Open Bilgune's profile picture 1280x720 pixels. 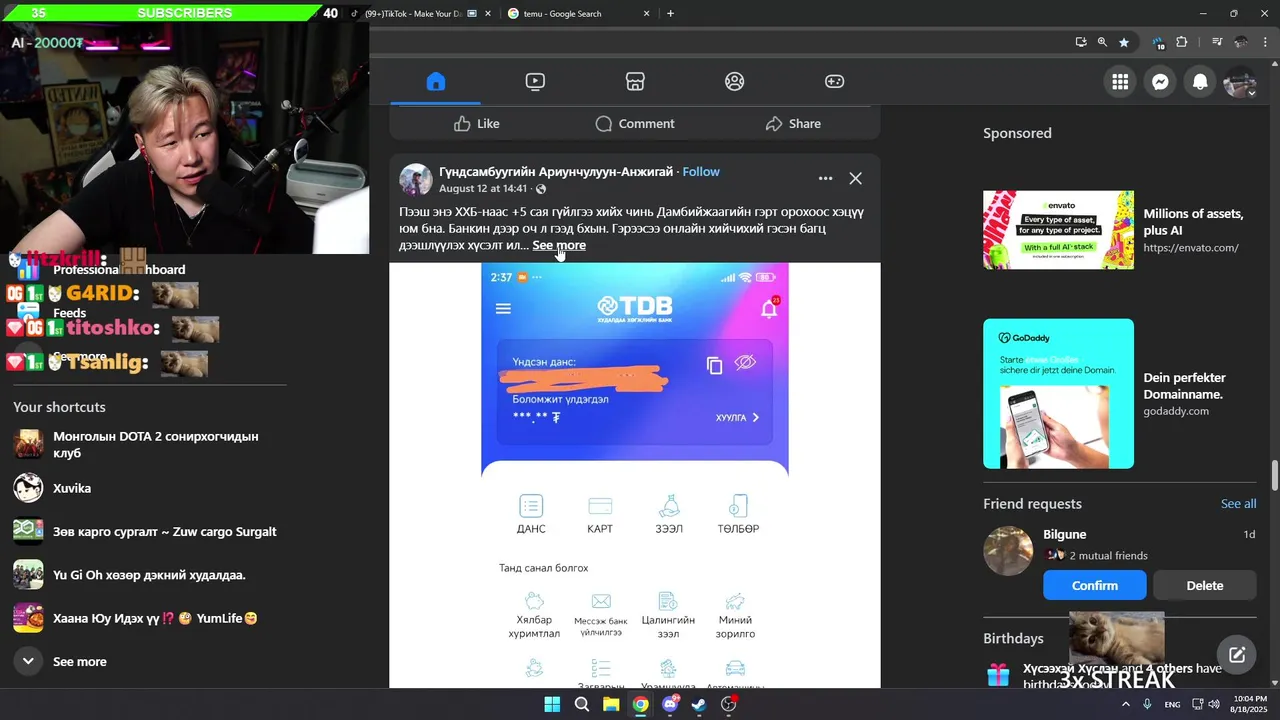[1008, 551]
